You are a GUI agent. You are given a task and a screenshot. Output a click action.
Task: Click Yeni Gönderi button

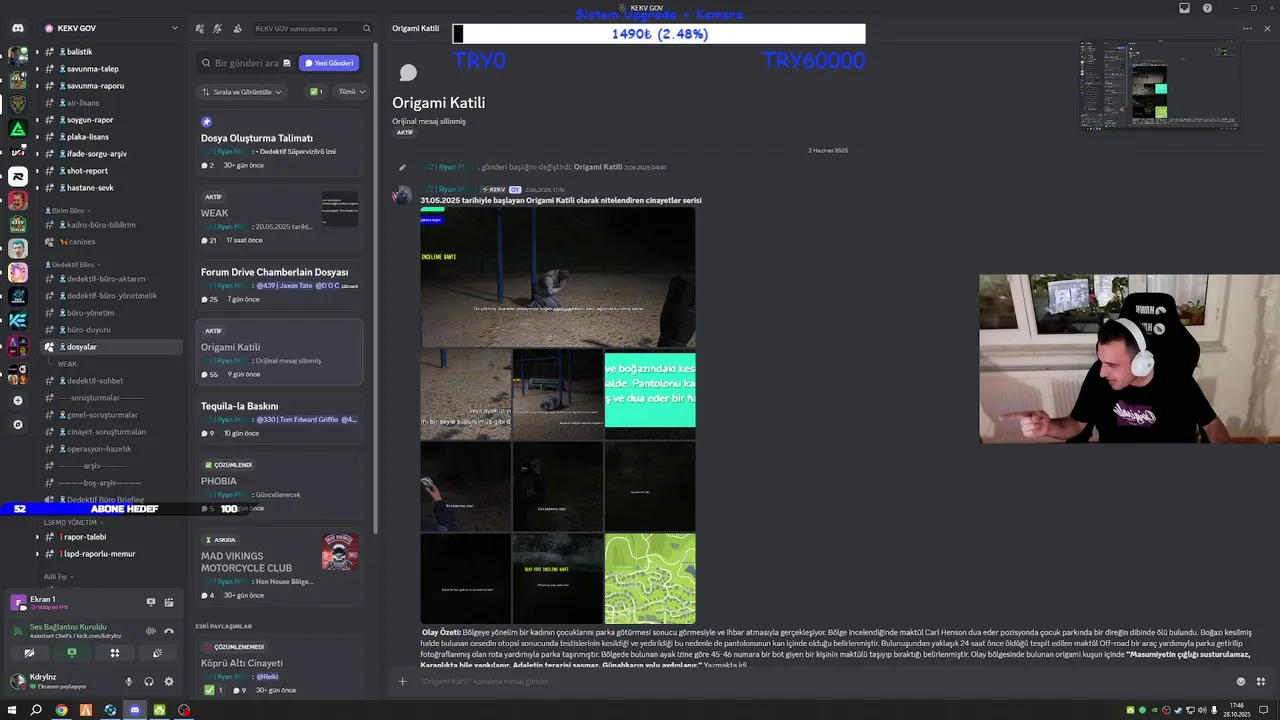click(329, 63)
